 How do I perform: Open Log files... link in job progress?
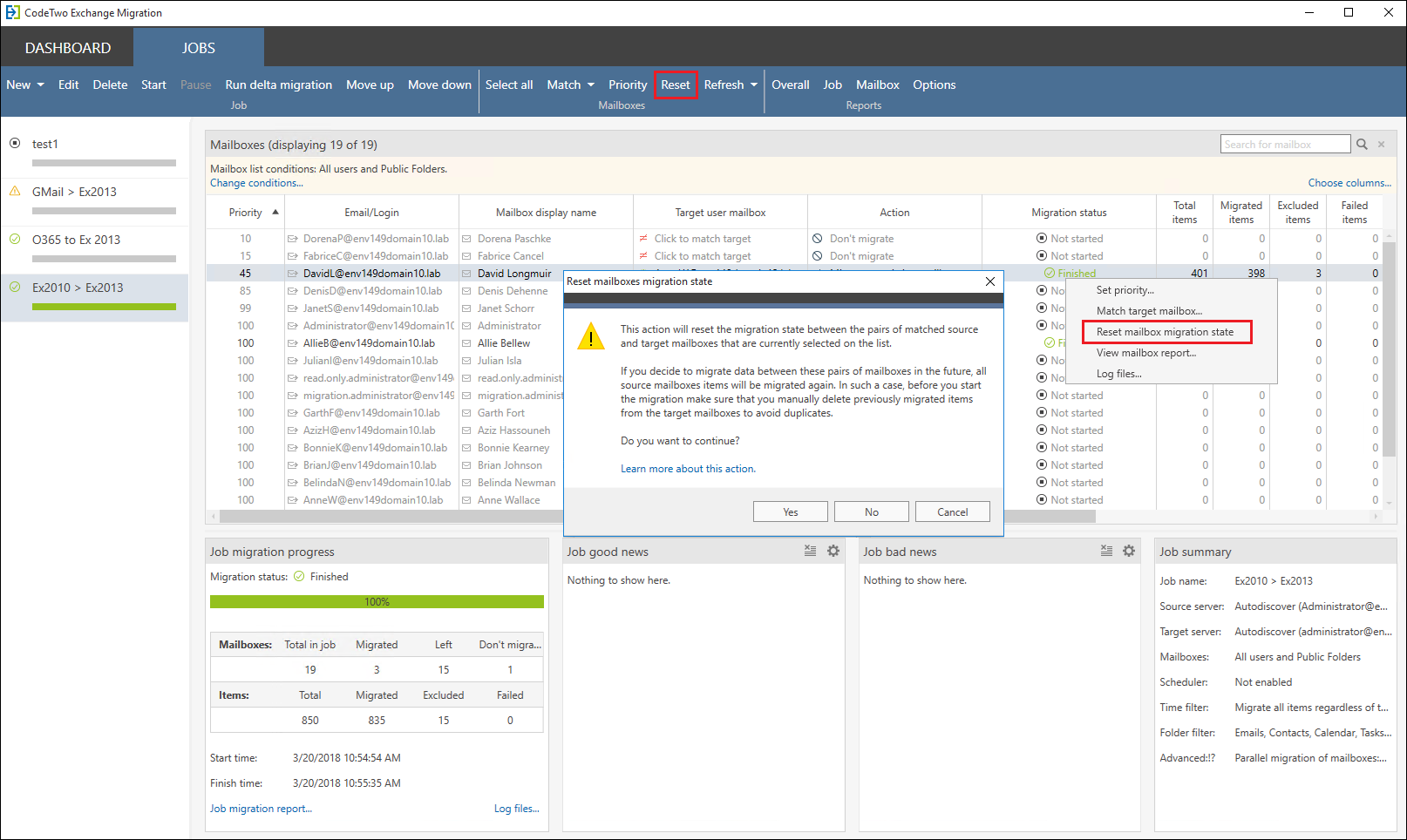click(517, 809)
